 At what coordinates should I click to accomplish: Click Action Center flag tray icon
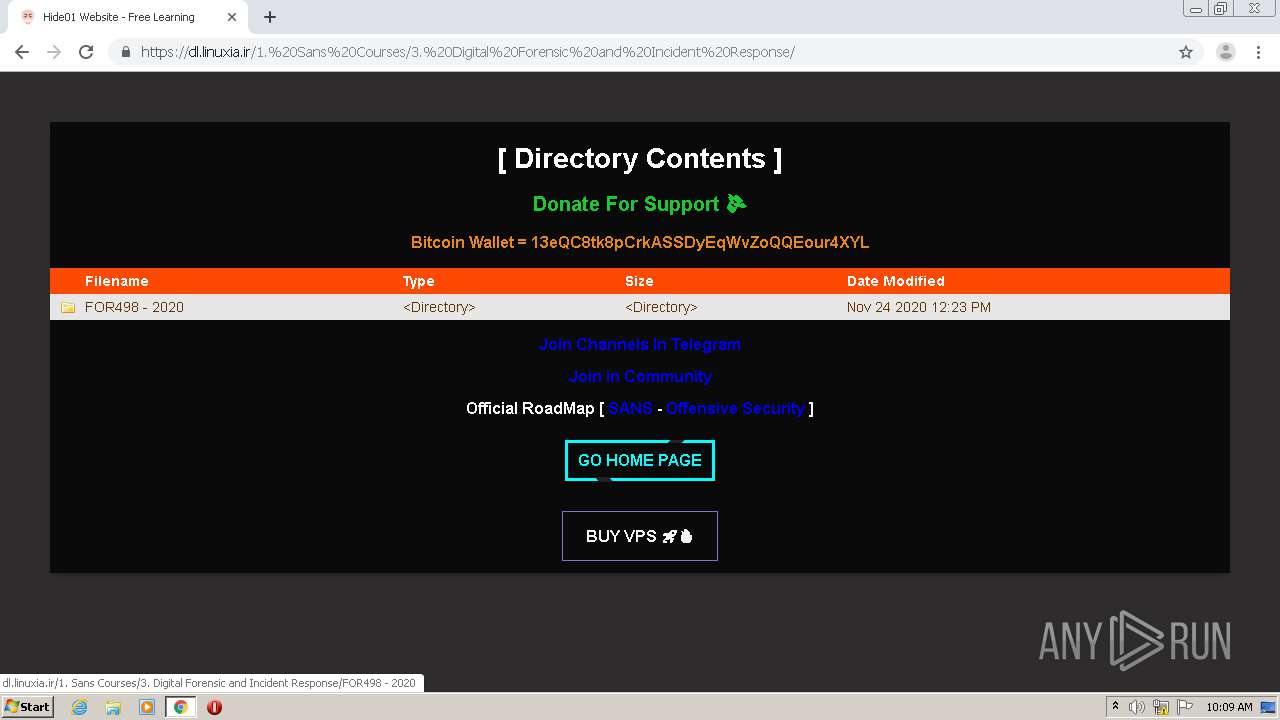coord(1184,707)
